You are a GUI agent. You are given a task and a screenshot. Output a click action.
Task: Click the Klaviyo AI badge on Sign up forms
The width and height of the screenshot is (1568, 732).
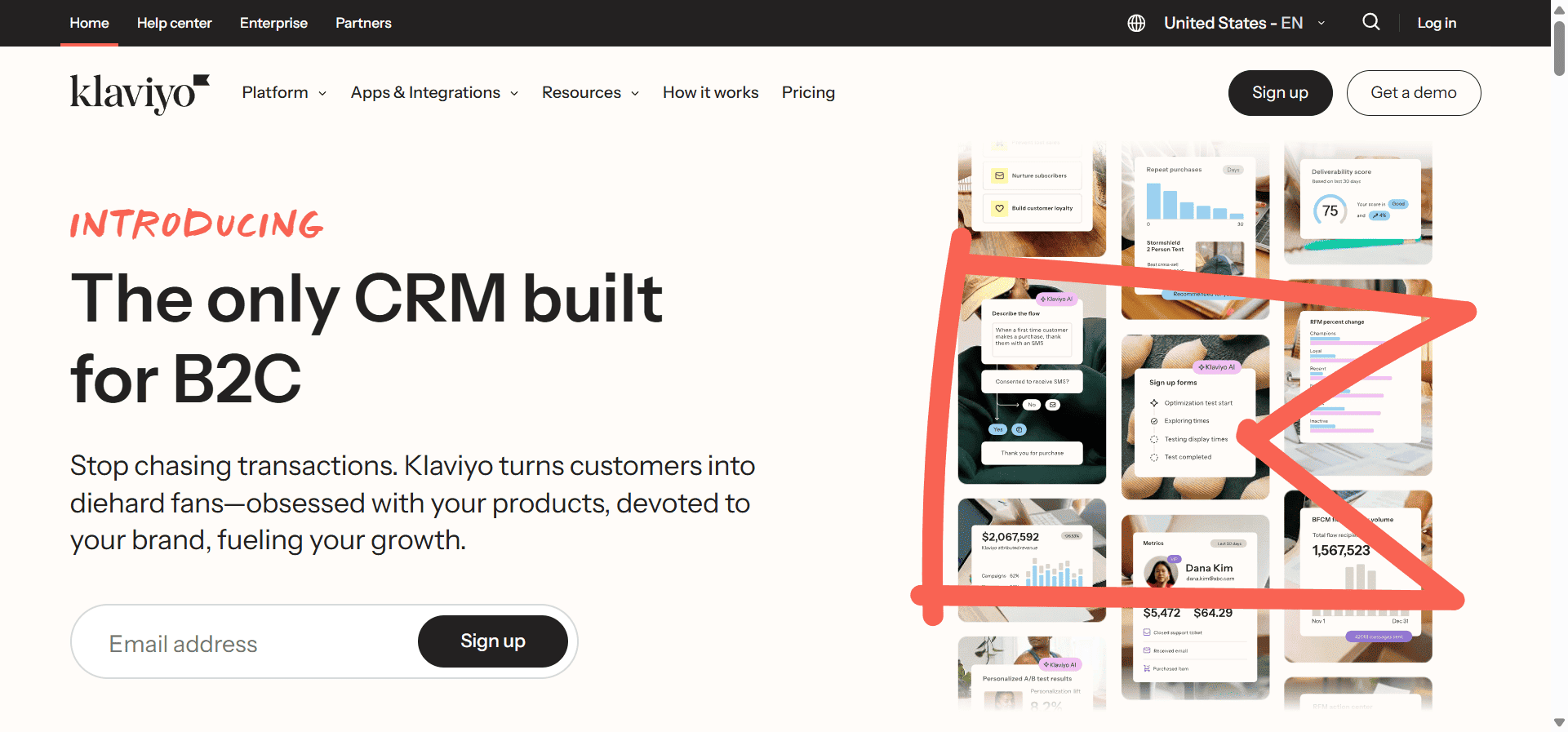tap(1217, 367)
